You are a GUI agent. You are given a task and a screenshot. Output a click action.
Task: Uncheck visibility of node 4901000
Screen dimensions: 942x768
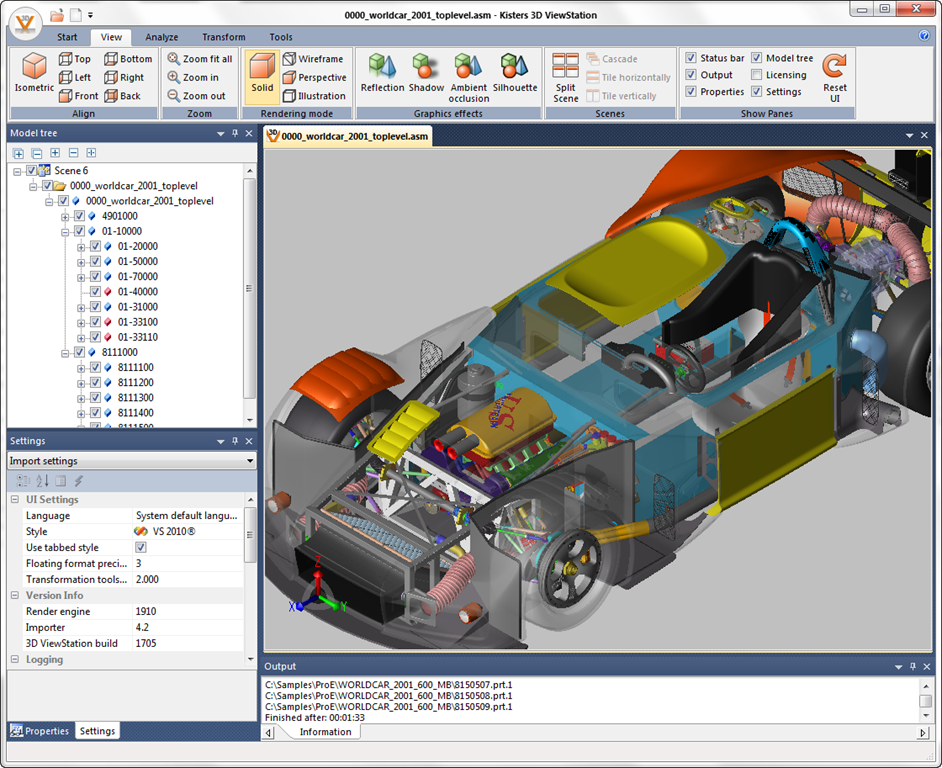tap(79, 216)
